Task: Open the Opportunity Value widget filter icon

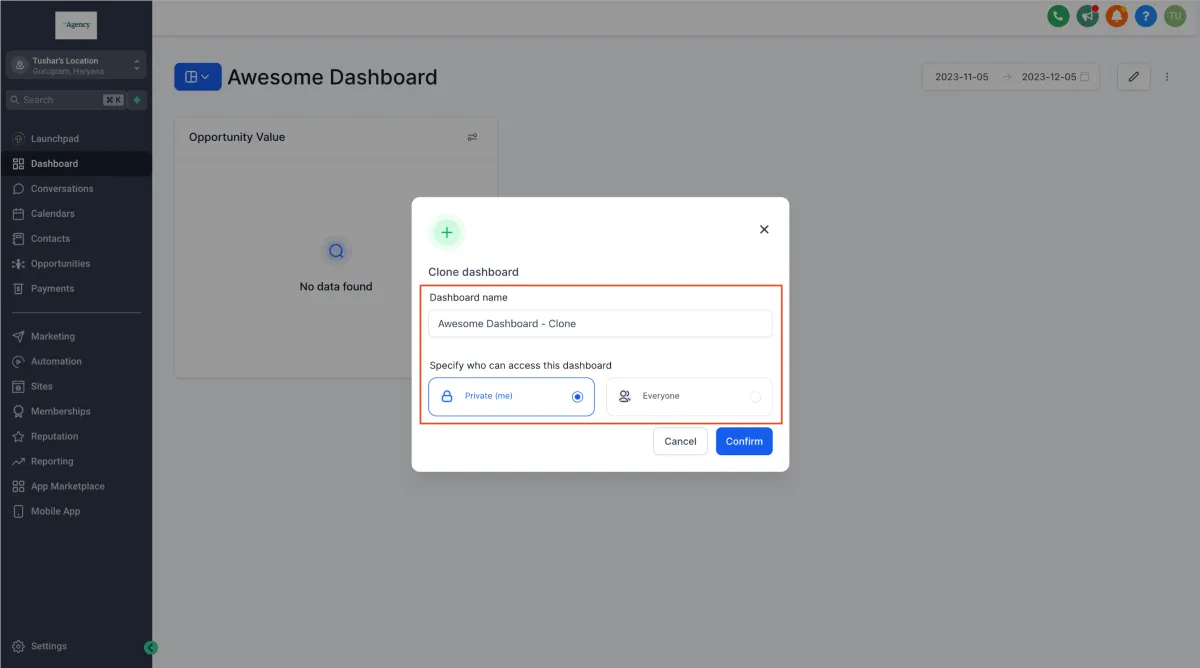Action: click(x=473, y=137)
